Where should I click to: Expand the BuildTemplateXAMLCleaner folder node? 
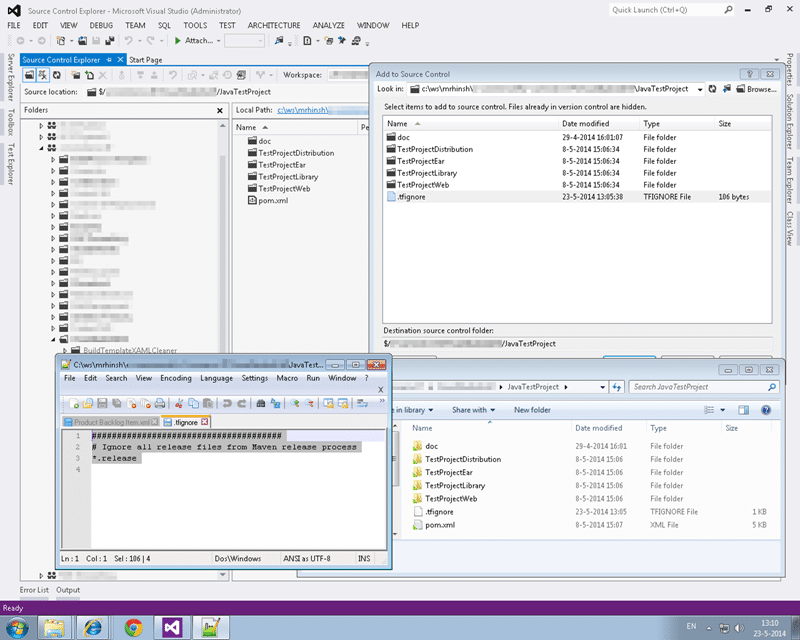(x=65, y=351)
